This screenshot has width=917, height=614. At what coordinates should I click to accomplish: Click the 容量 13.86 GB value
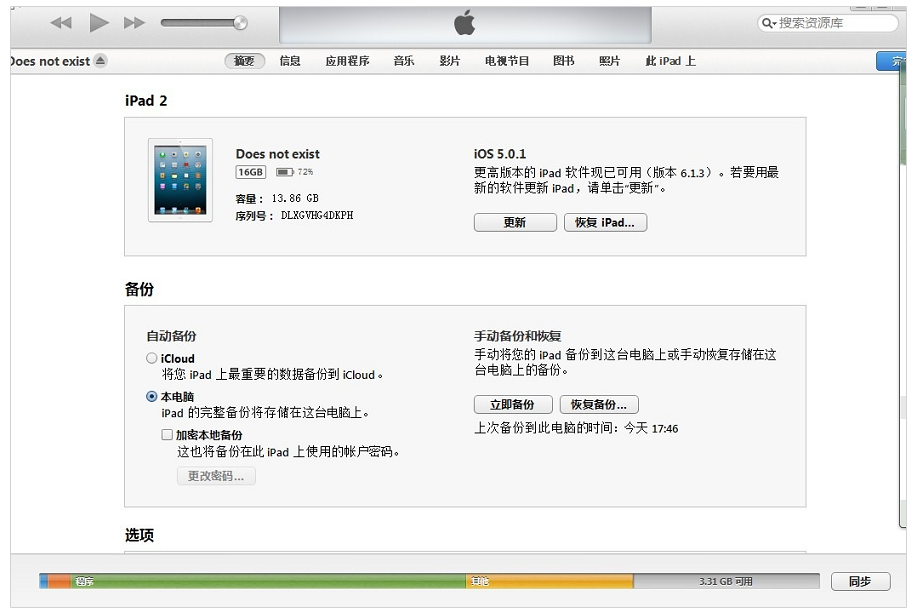tap(295, 198)
